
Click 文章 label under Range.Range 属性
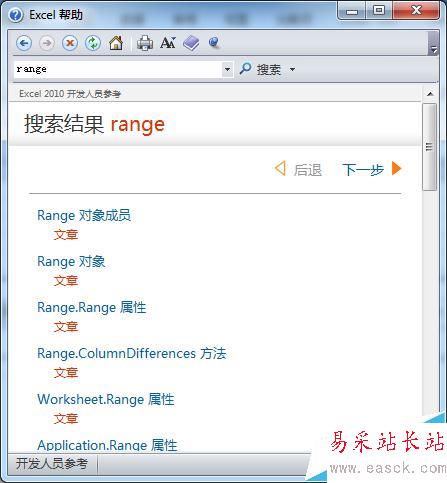click(x=66, y=327)
